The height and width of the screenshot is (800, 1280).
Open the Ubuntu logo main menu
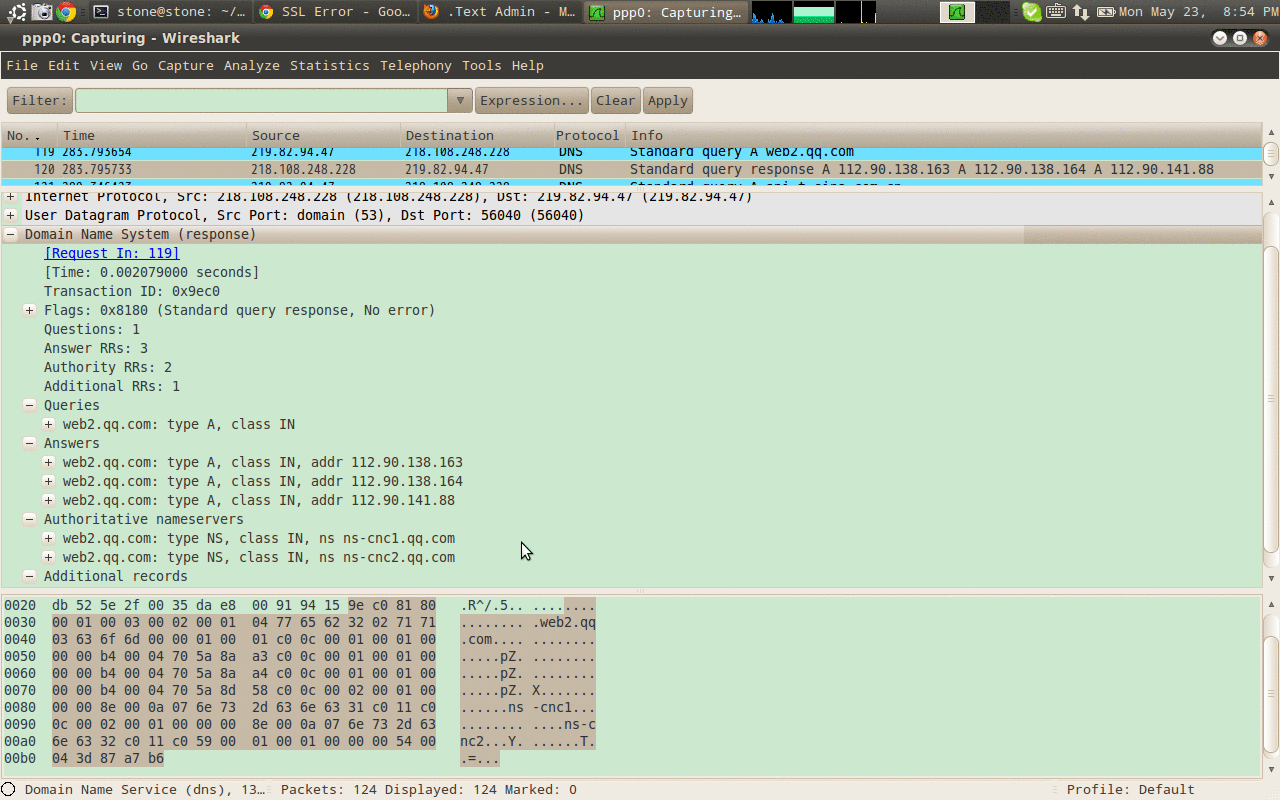pyautogui.click(x=17, y=12)
